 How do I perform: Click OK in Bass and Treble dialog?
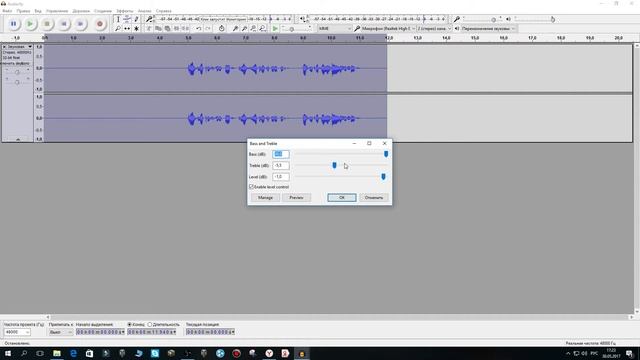pos(342,198)
